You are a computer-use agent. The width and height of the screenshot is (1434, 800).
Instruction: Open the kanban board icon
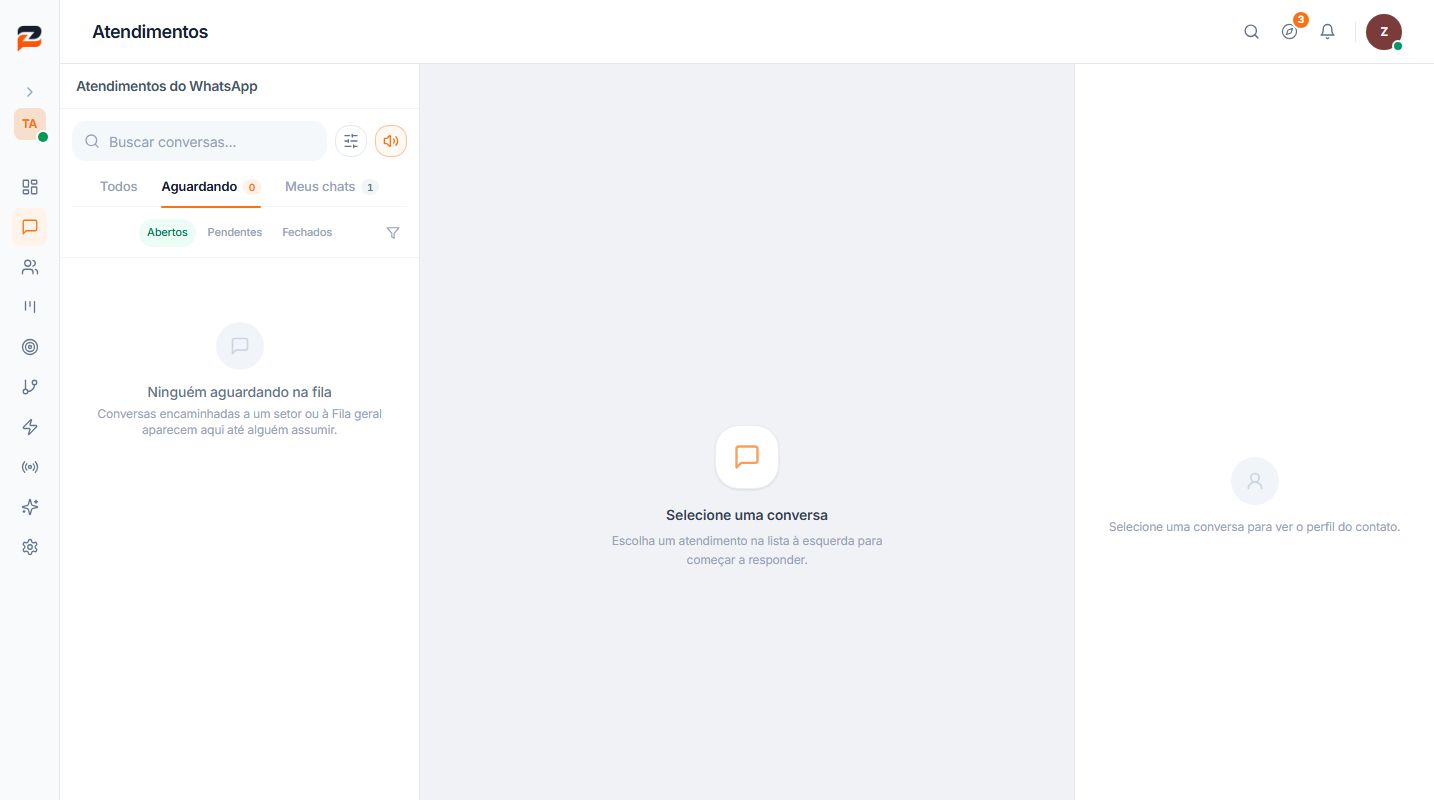[30, 307]
